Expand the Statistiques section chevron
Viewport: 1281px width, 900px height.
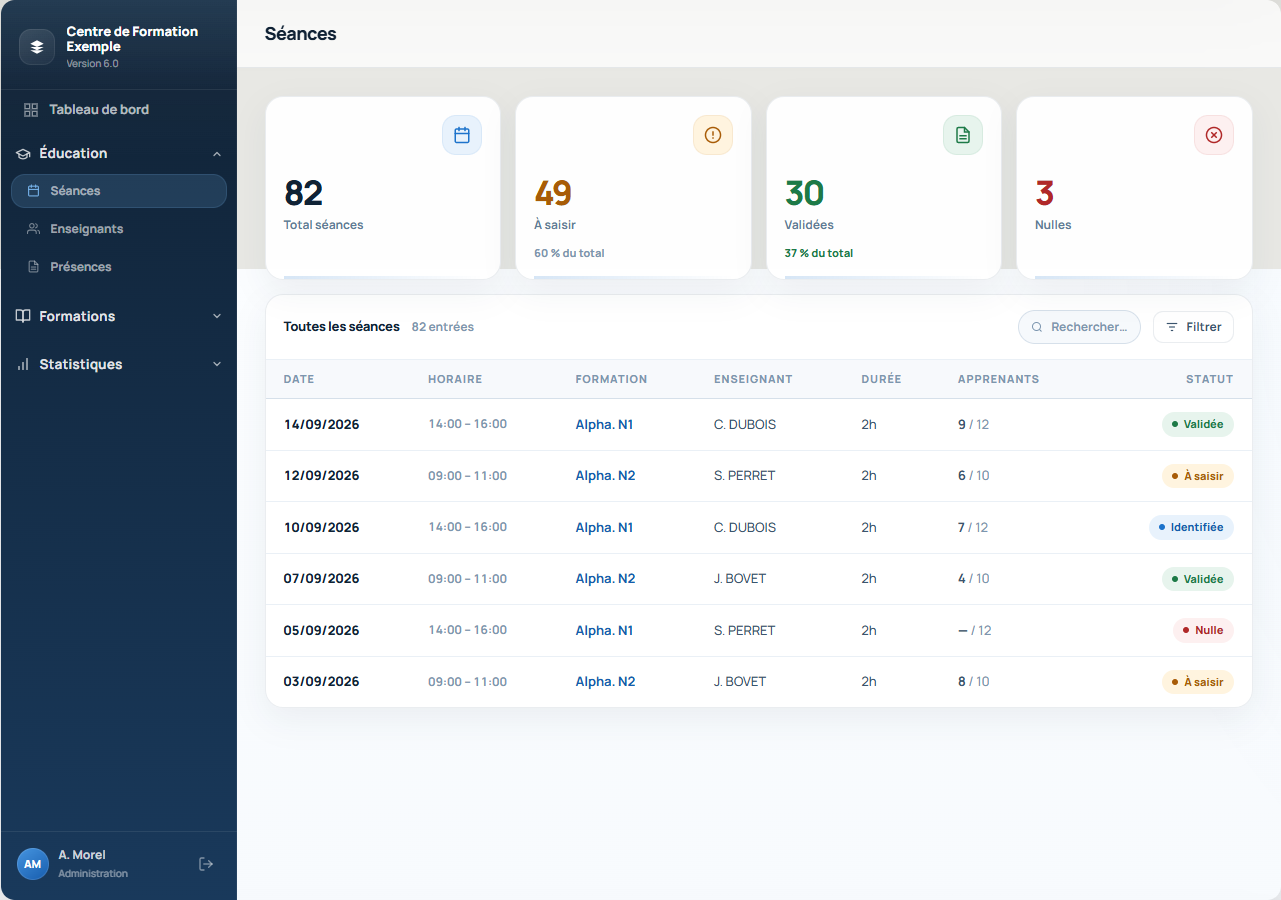point(217,365)
